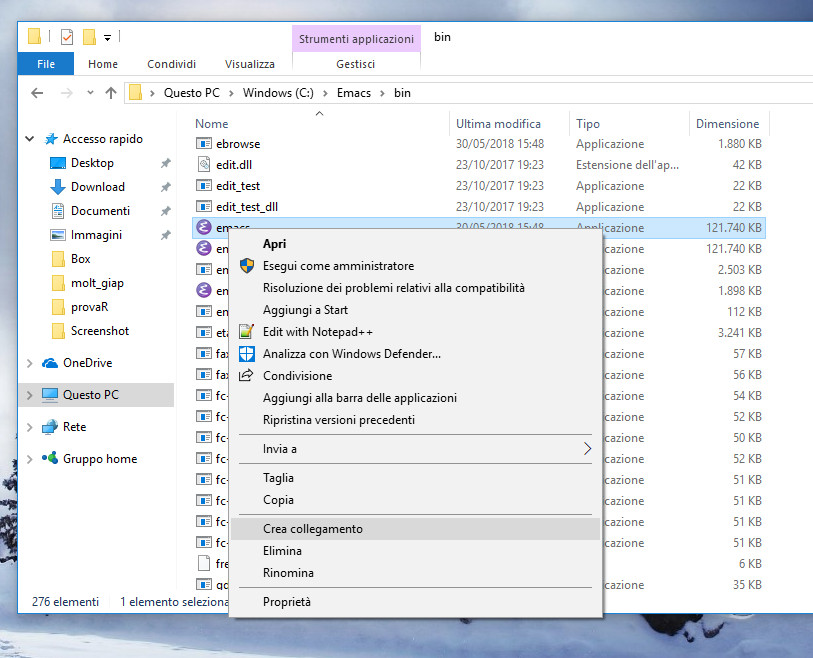Click the forward navigation arrow
813x658 pixels.
point(66,93)
